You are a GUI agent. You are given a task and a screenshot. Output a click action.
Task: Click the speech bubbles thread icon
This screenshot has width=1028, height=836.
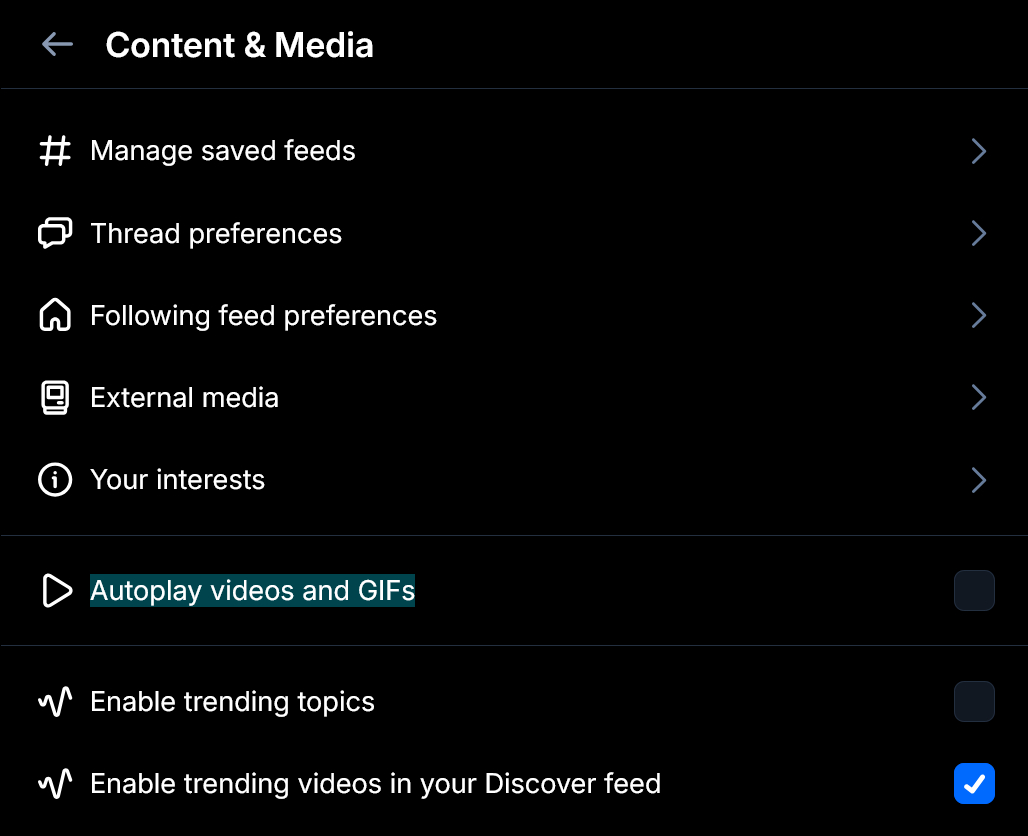(55, 233)
